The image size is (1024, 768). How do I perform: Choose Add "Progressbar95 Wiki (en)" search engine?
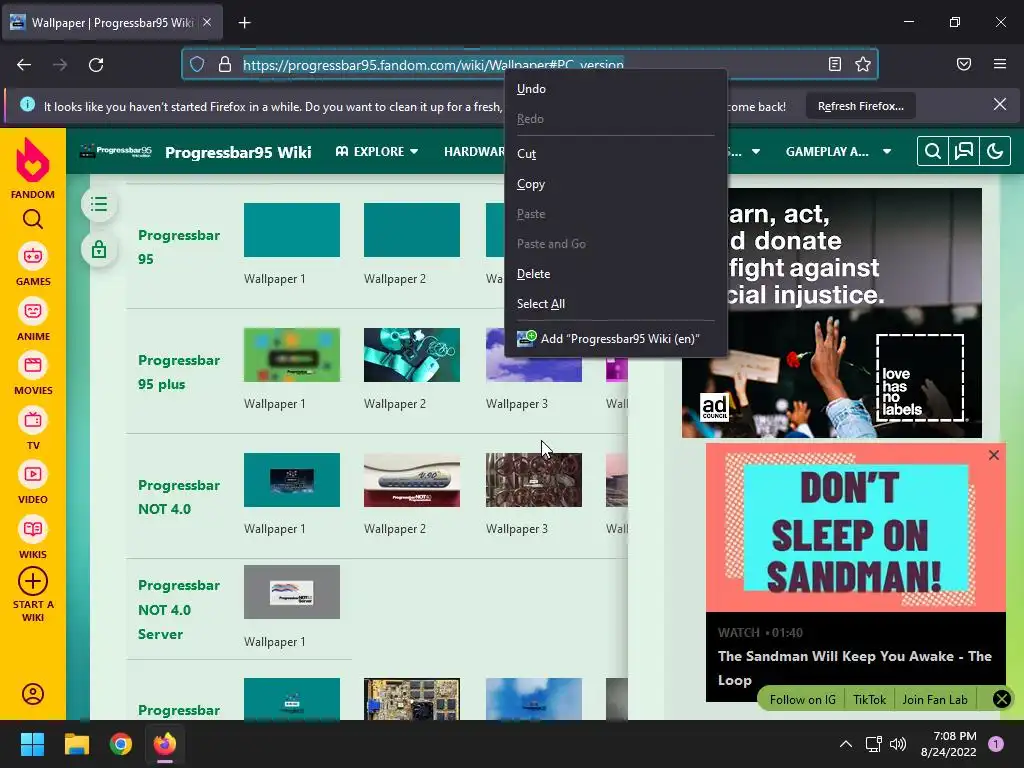pyautogui.click(x=616, y=338)
